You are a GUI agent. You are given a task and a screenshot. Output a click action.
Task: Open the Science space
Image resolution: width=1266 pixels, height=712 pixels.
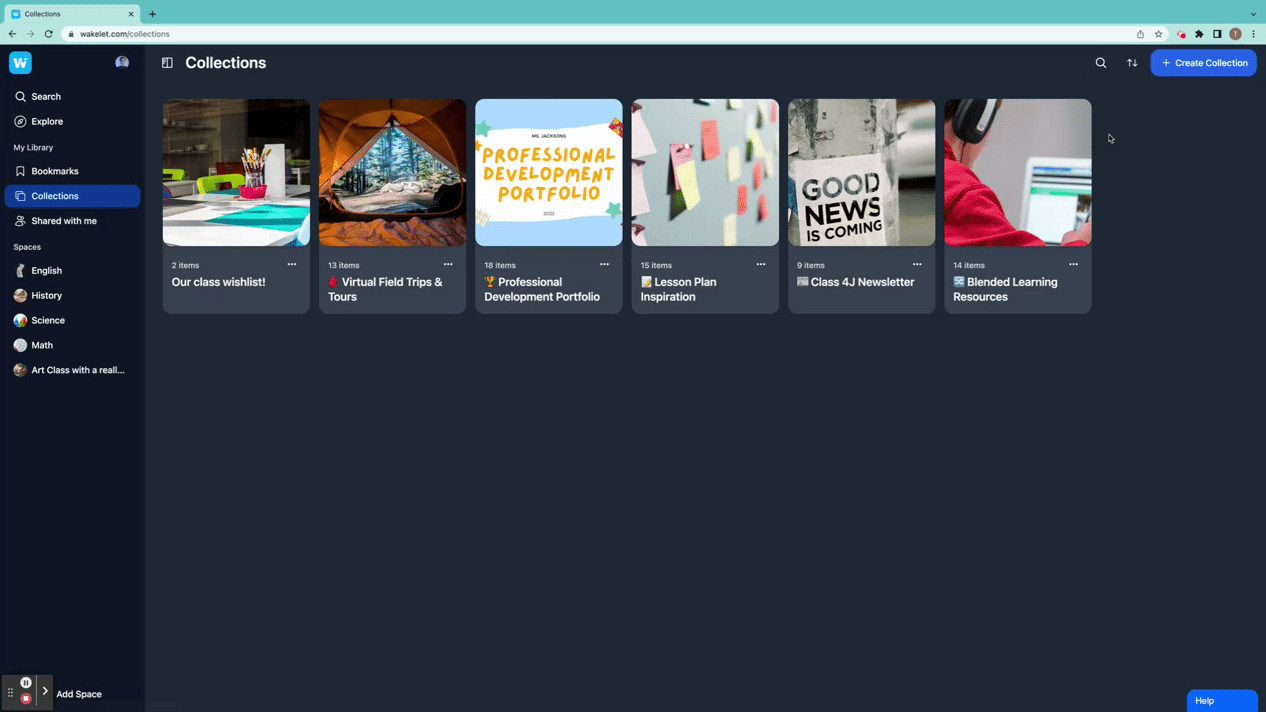47,320
